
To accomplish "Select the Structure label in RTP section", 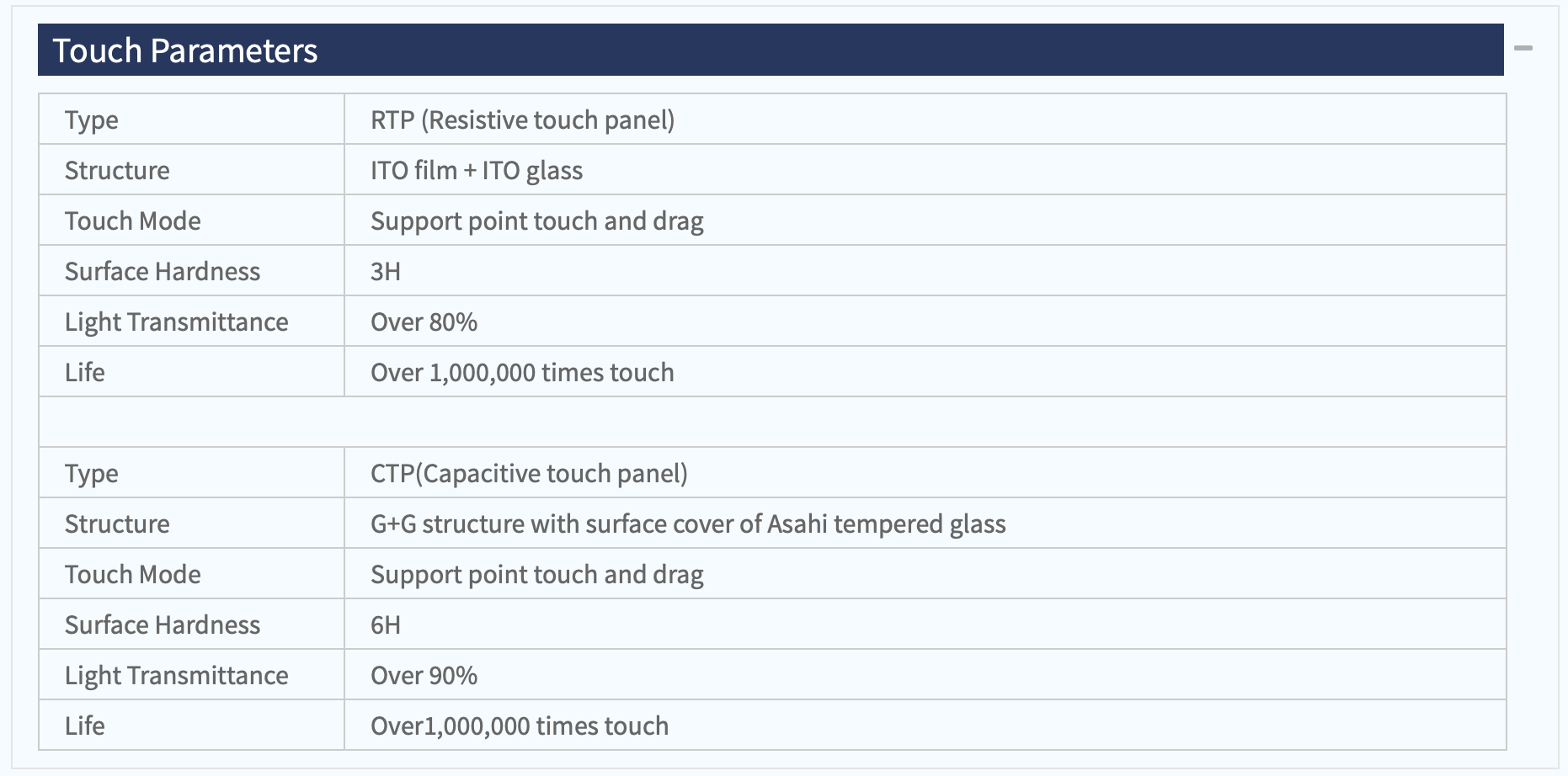I will [117, 170].
